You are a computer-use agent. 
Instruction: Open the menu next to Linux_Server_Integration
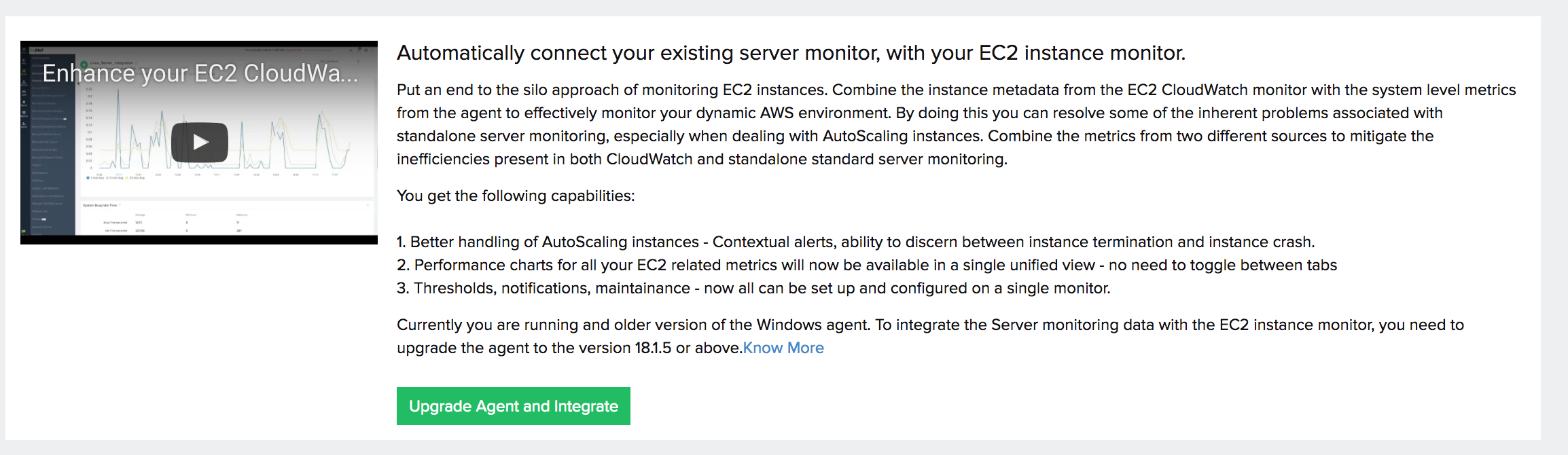pyautogui.click(x=135, y=64)
